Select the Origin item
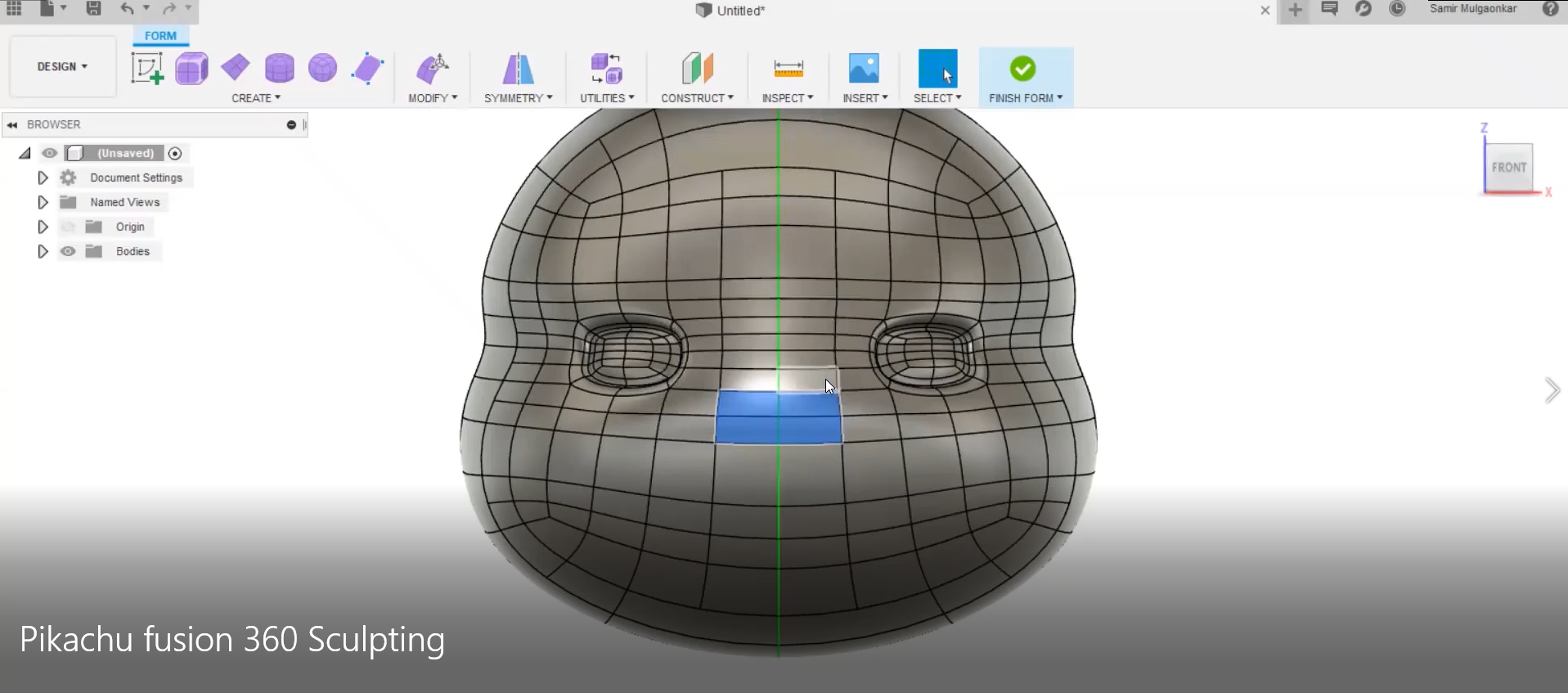This screenshot has height=693, width=1568. click(x=130, y=227)
